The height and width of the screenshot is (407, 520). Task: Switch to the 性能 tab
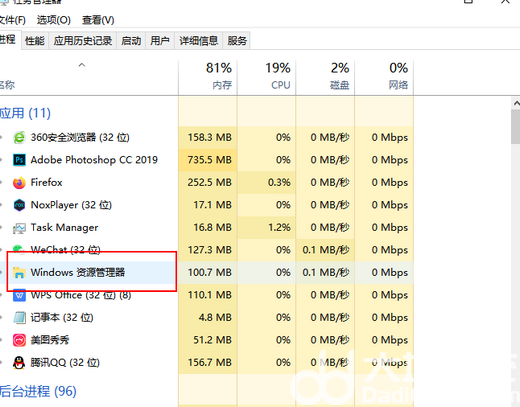(x=35, y=41)
